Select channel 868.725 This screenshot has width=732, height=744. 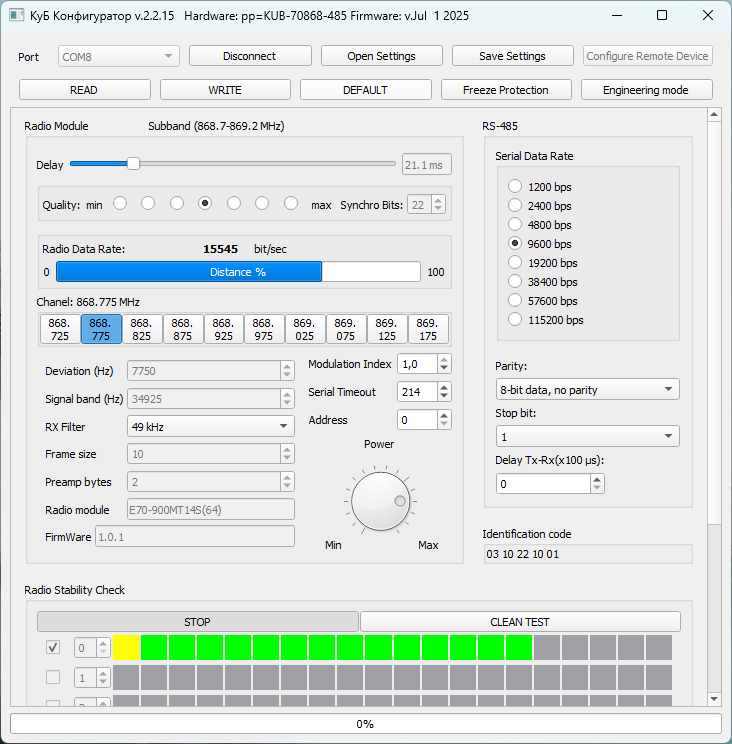point(60,329)
